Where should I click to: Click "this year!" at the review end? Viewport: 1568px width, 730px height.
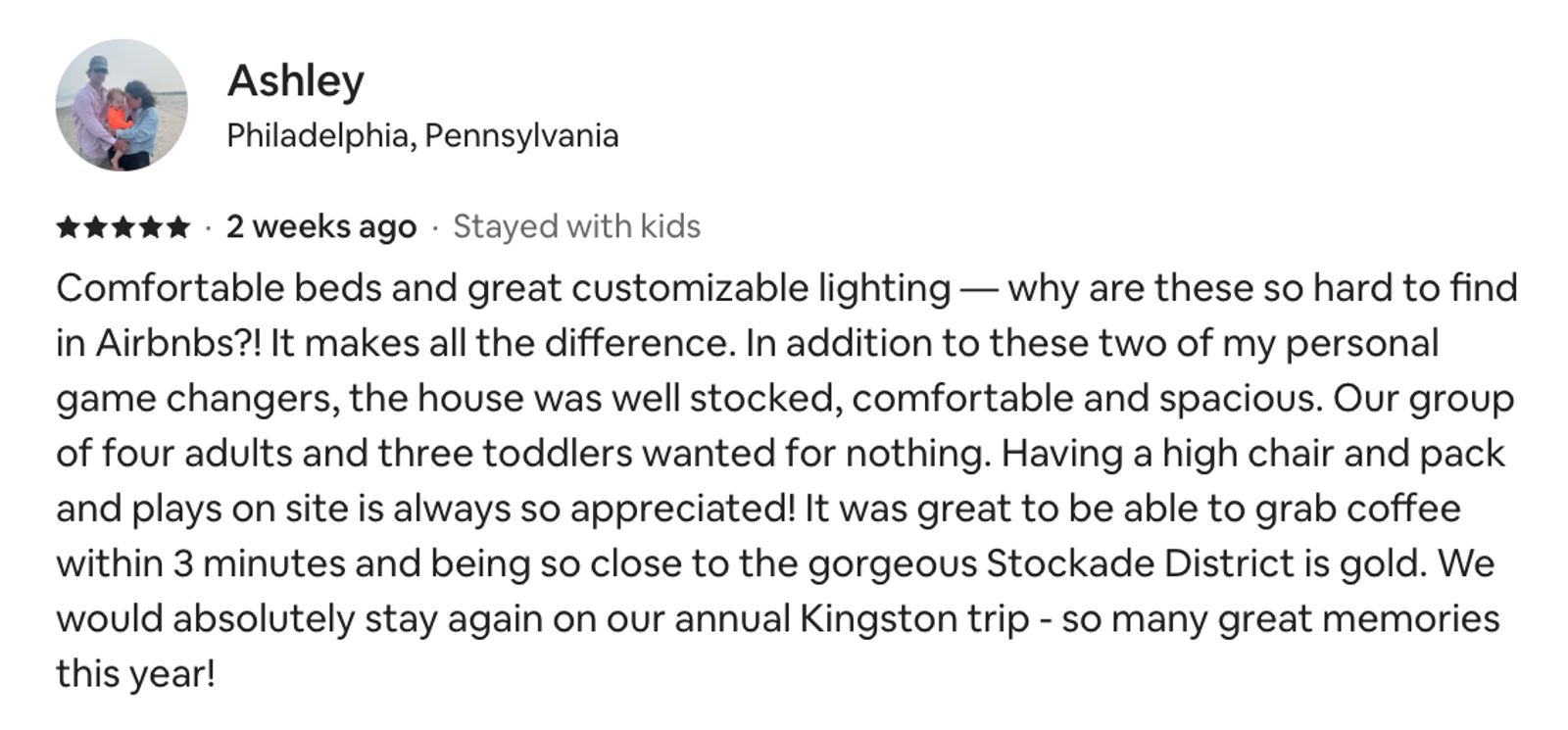[x=135, y=674]
